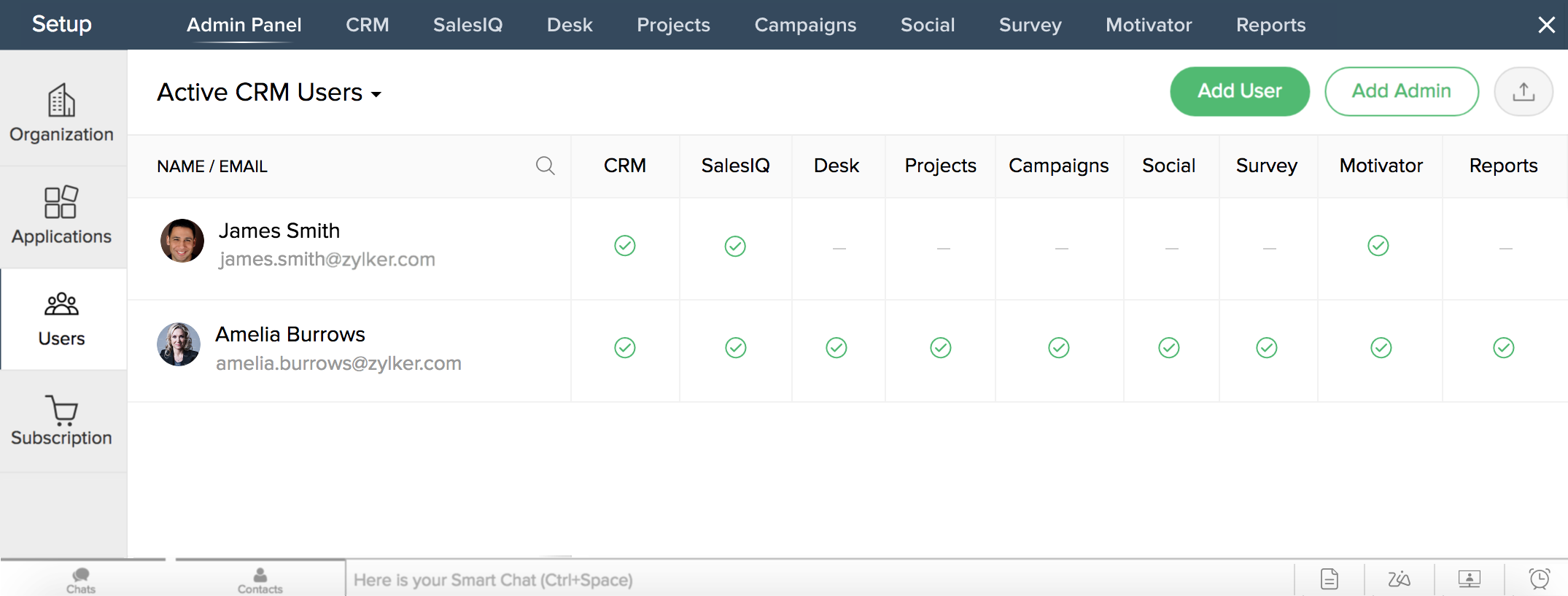The image size is (1568, 596).
Task: Click the alarm clock reminder icon
Action: (1539, 579)
